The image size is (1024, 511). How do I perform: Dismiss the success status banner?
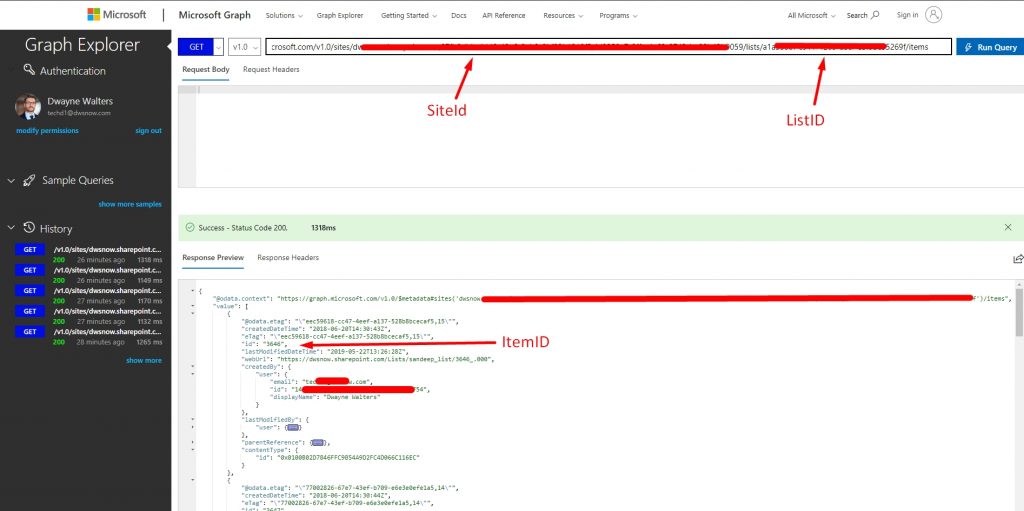pos(1008,227)
